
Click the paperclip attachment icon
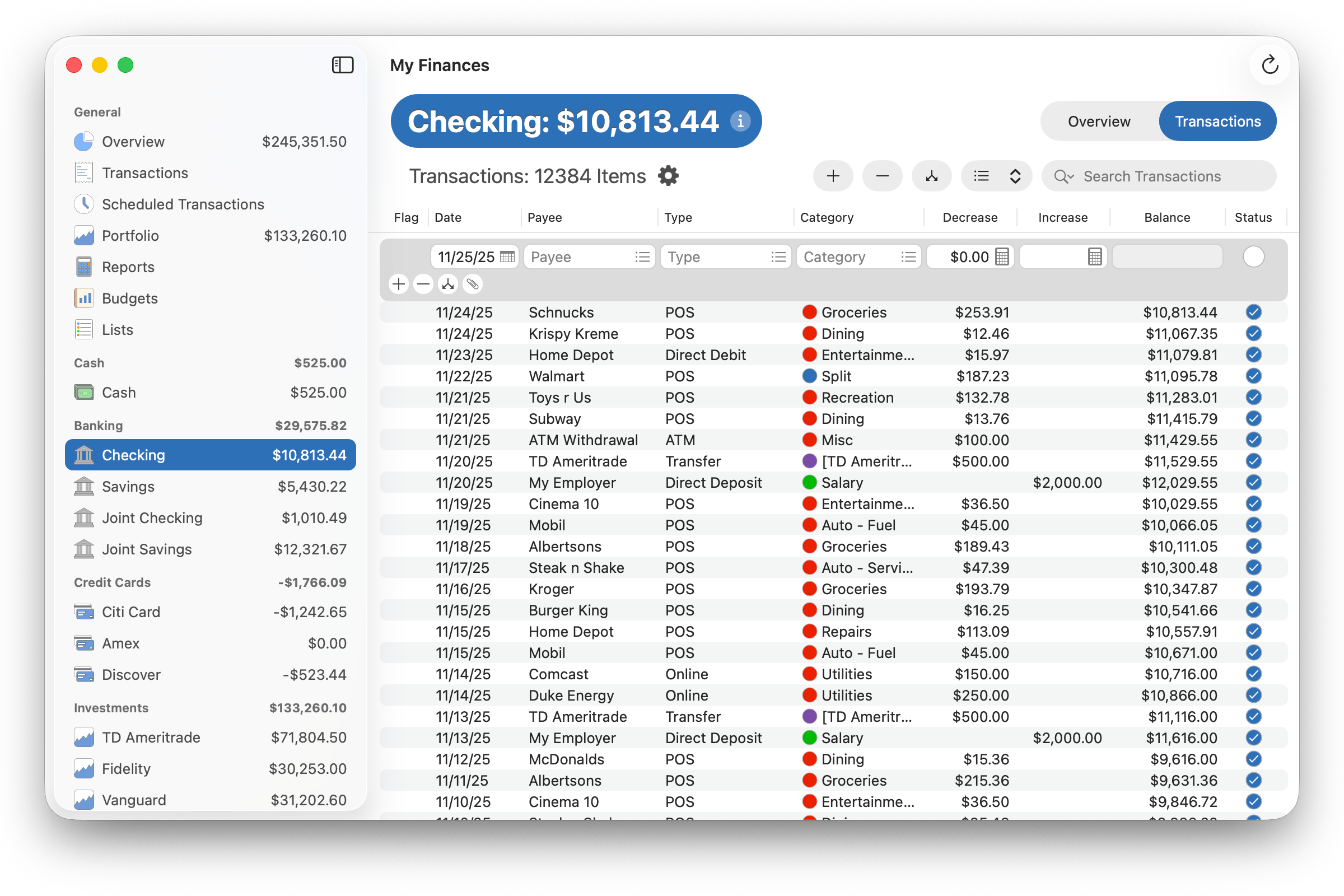[x=473, y=284]
